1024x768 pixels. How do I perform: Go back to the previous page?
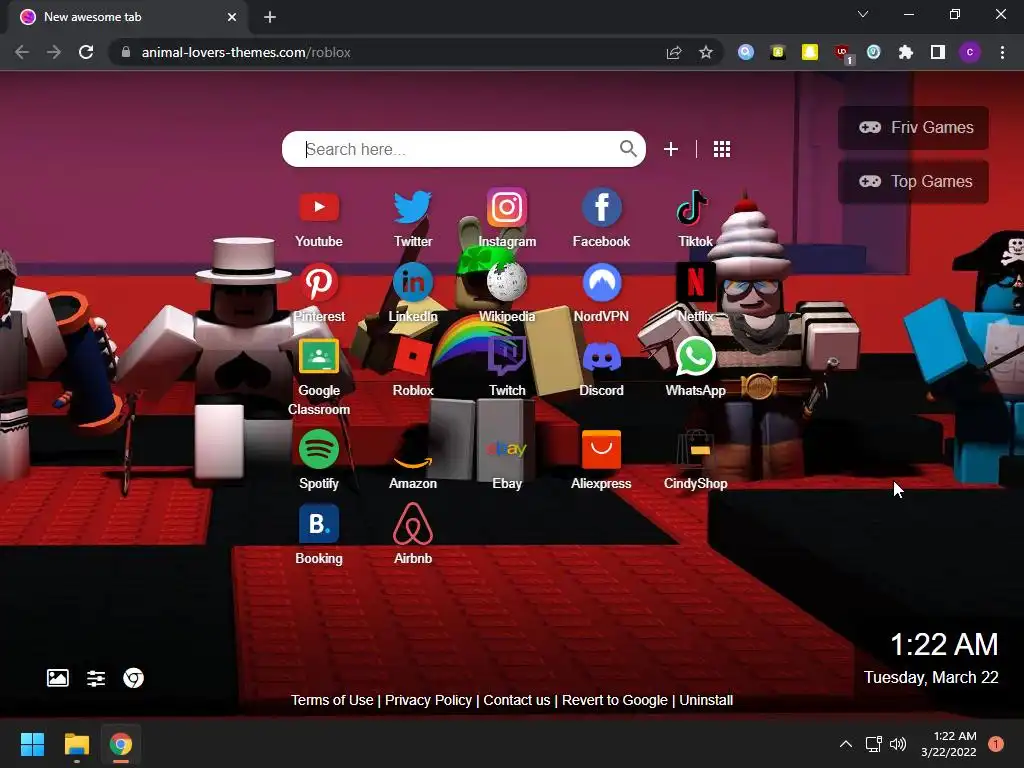22,52
